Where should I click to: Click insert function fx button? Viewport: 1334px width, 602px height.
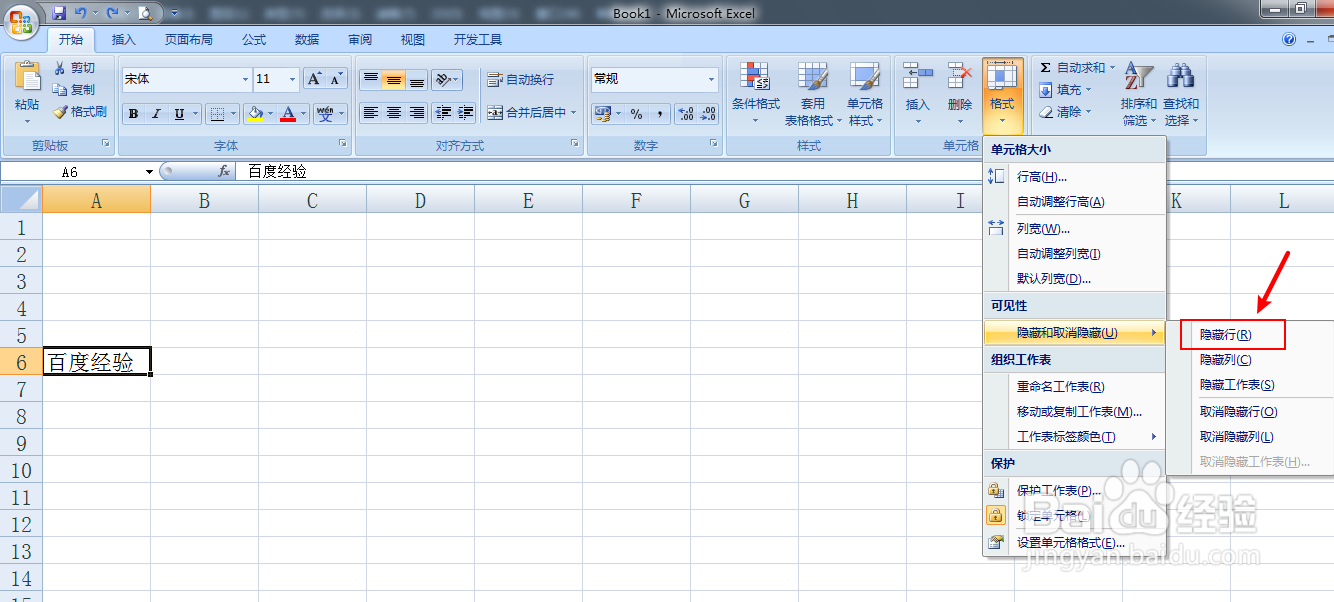(224, 171)
